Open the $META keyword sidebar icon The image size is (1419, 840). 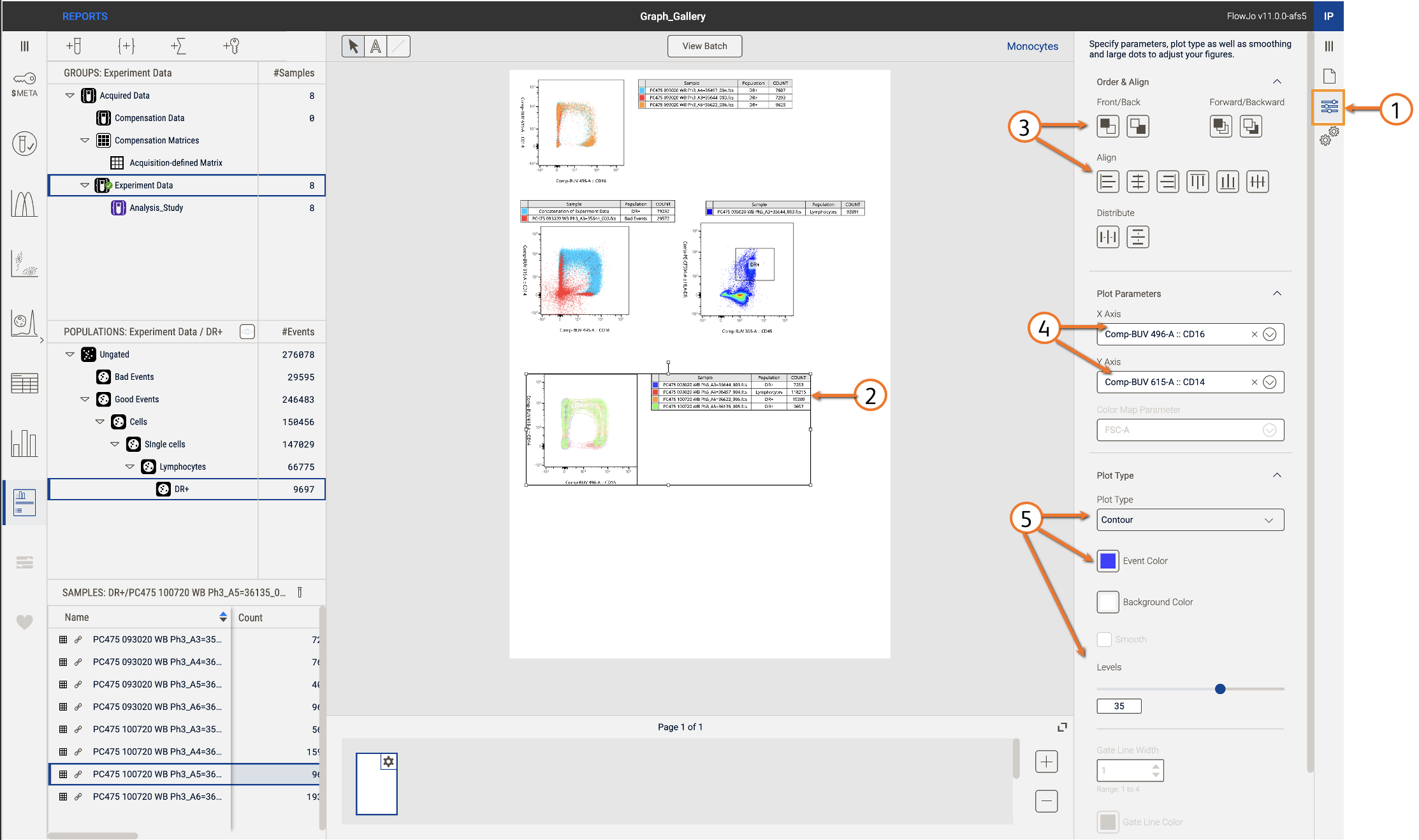pos(24,84)
